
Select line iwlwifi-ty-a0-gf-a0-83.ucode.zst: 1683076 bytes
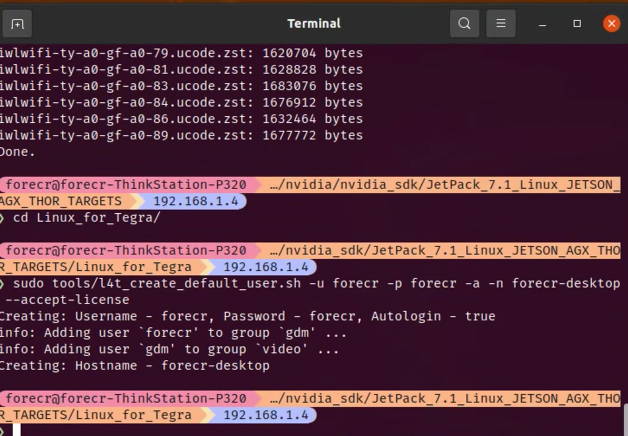181,86
